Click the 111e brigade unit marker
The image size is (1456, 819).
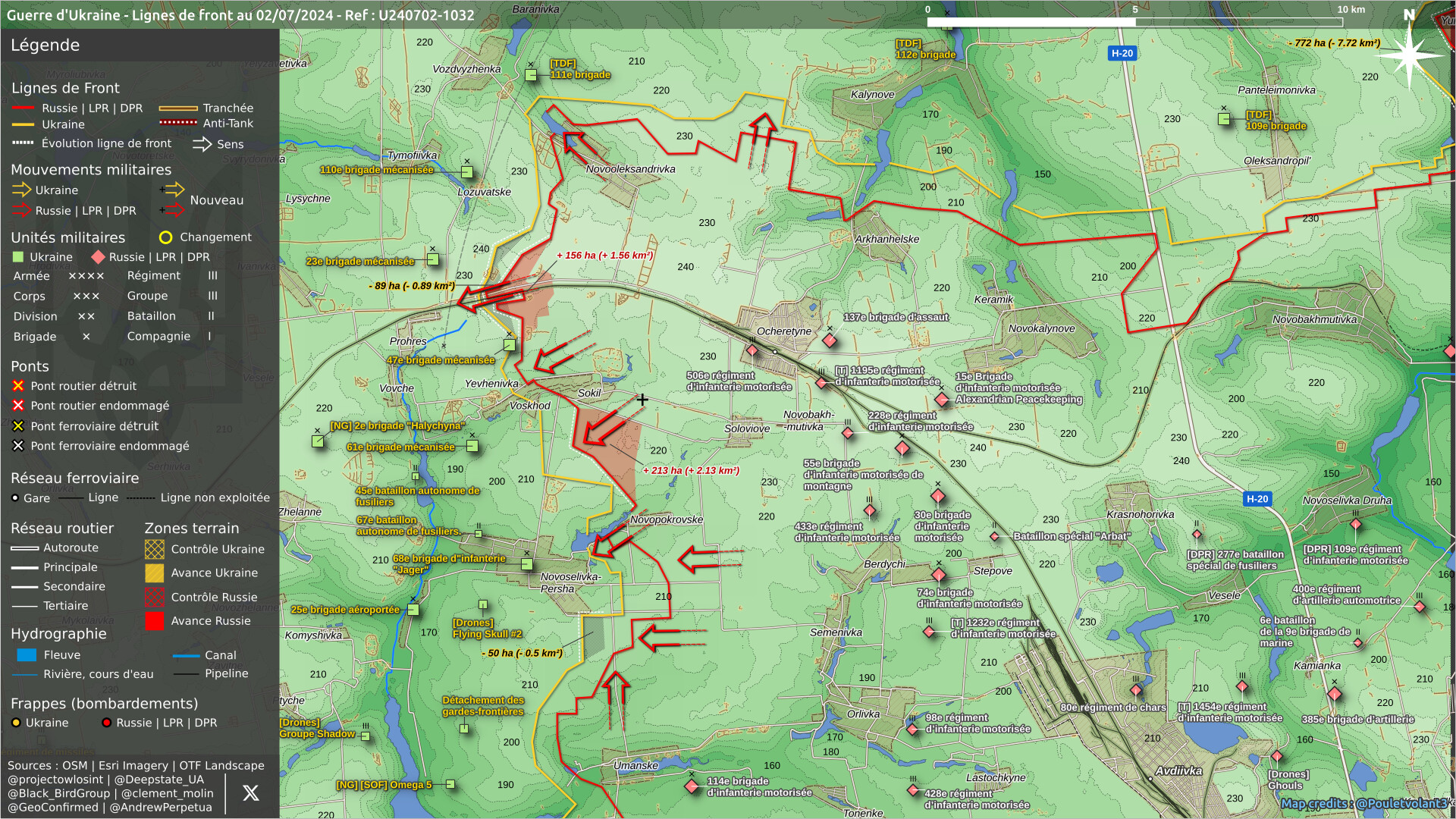[x=531, y=75]
